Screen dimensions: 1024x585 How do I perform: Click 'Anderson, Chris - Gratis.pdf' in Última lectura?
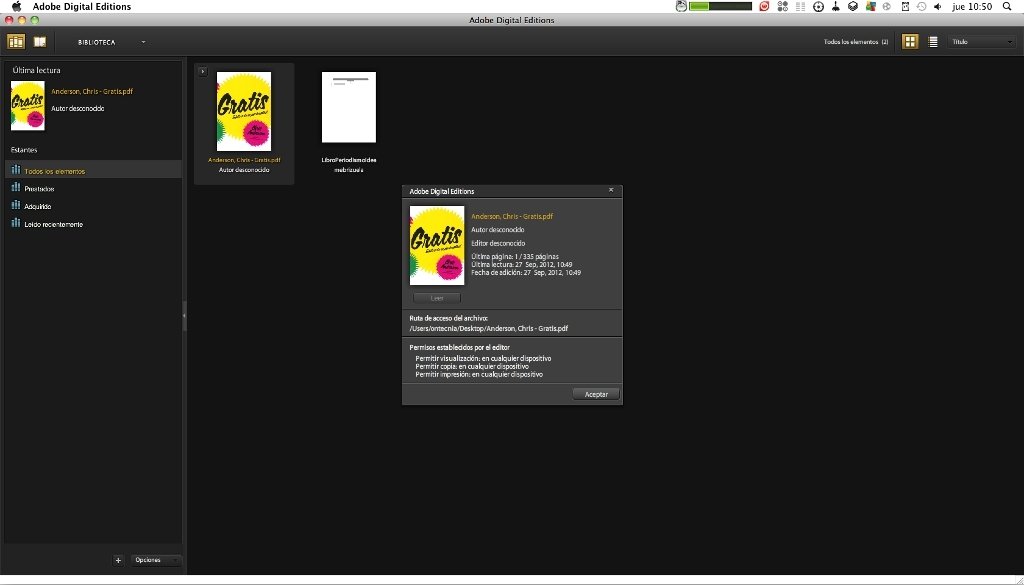point(92,91)
